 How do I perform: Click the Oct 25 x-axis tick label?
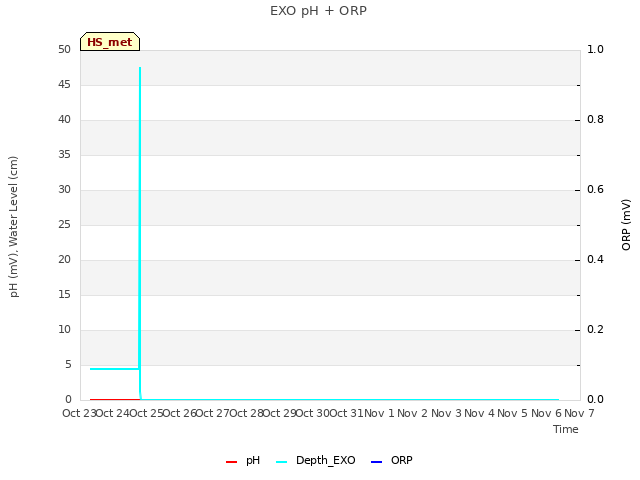pos(146,413)
